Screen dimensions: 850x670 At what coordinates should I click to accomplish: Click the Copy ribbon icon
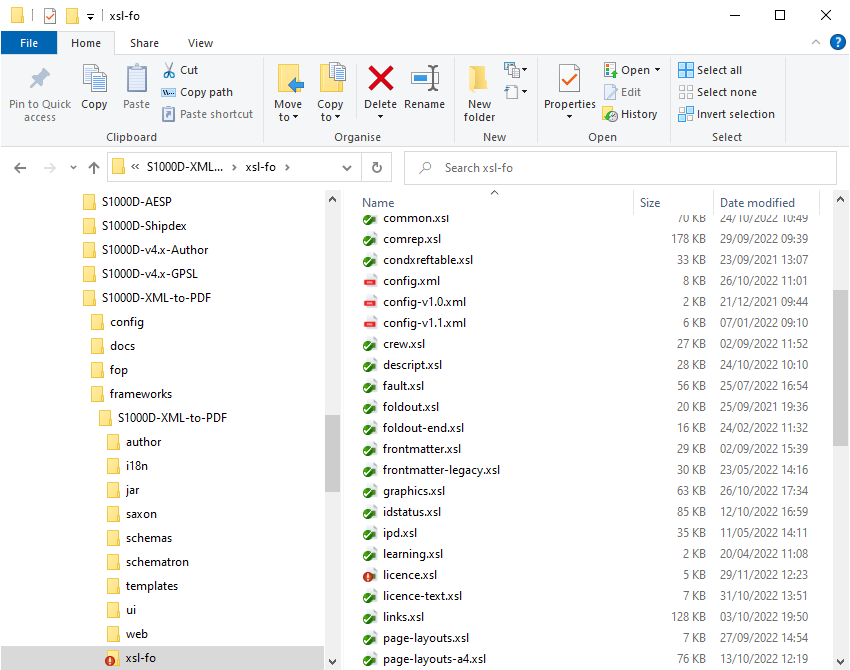tap(94, 79)
